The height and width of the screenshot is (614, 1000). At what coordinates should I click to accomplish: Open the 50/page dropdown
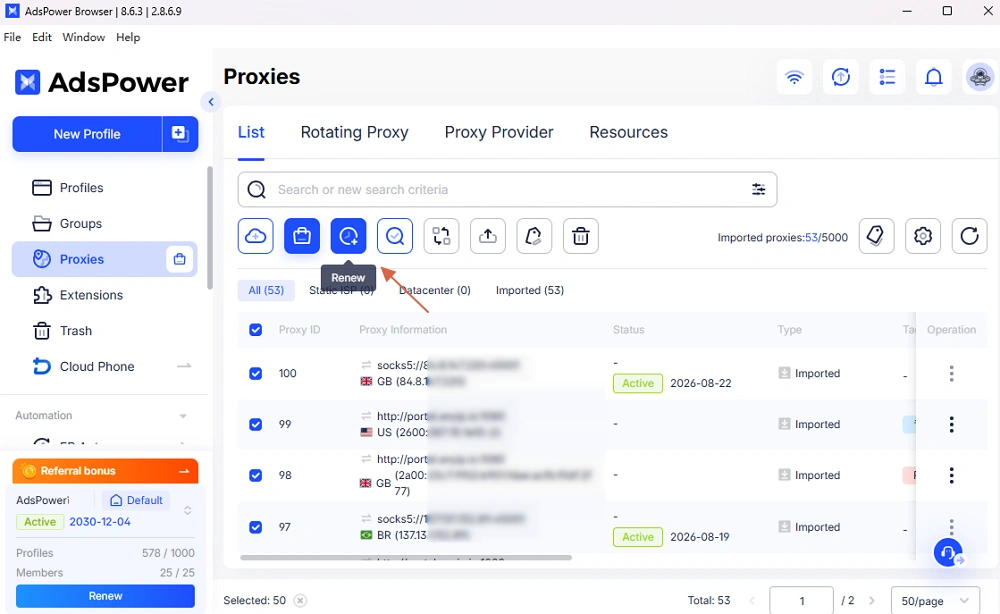(935, 601)
